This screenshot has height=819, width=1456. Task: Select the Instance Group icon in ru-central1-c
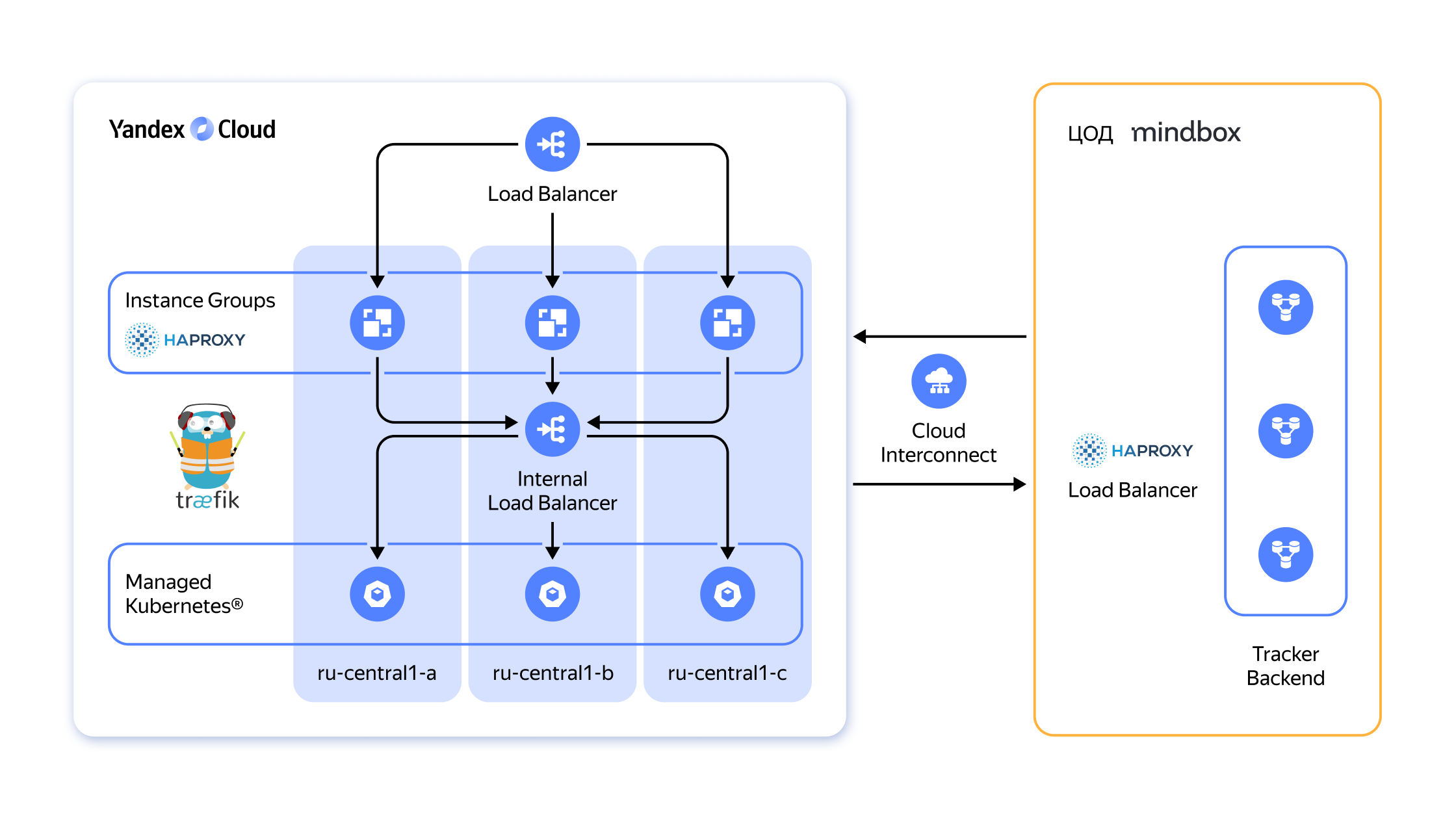pyautogui.click(x=727, y=322)
